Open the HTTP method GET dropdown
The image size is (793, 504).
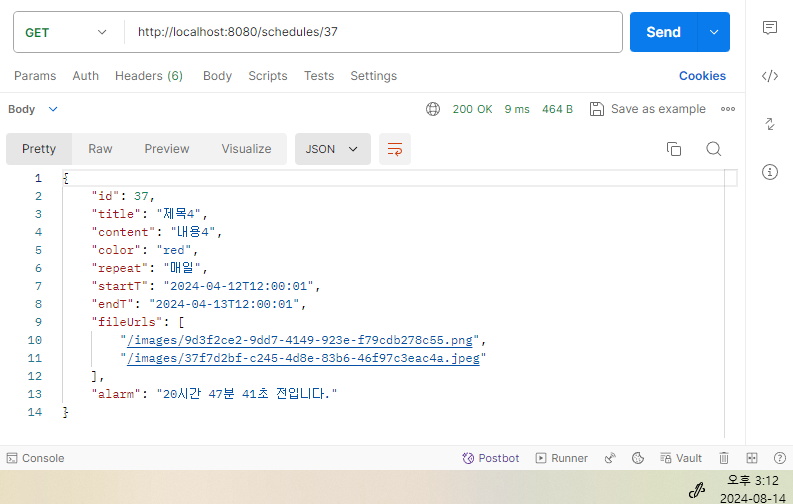tap(66, 32)
